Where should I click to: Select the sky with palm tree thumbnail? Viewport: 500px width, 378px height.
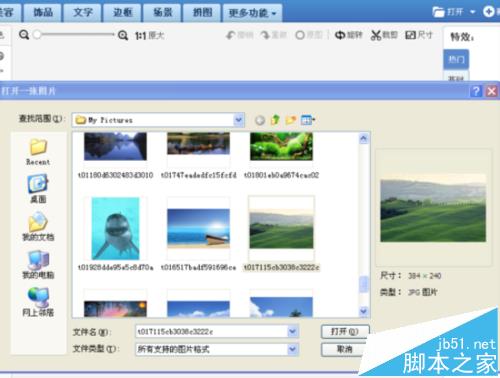[281, 307]
